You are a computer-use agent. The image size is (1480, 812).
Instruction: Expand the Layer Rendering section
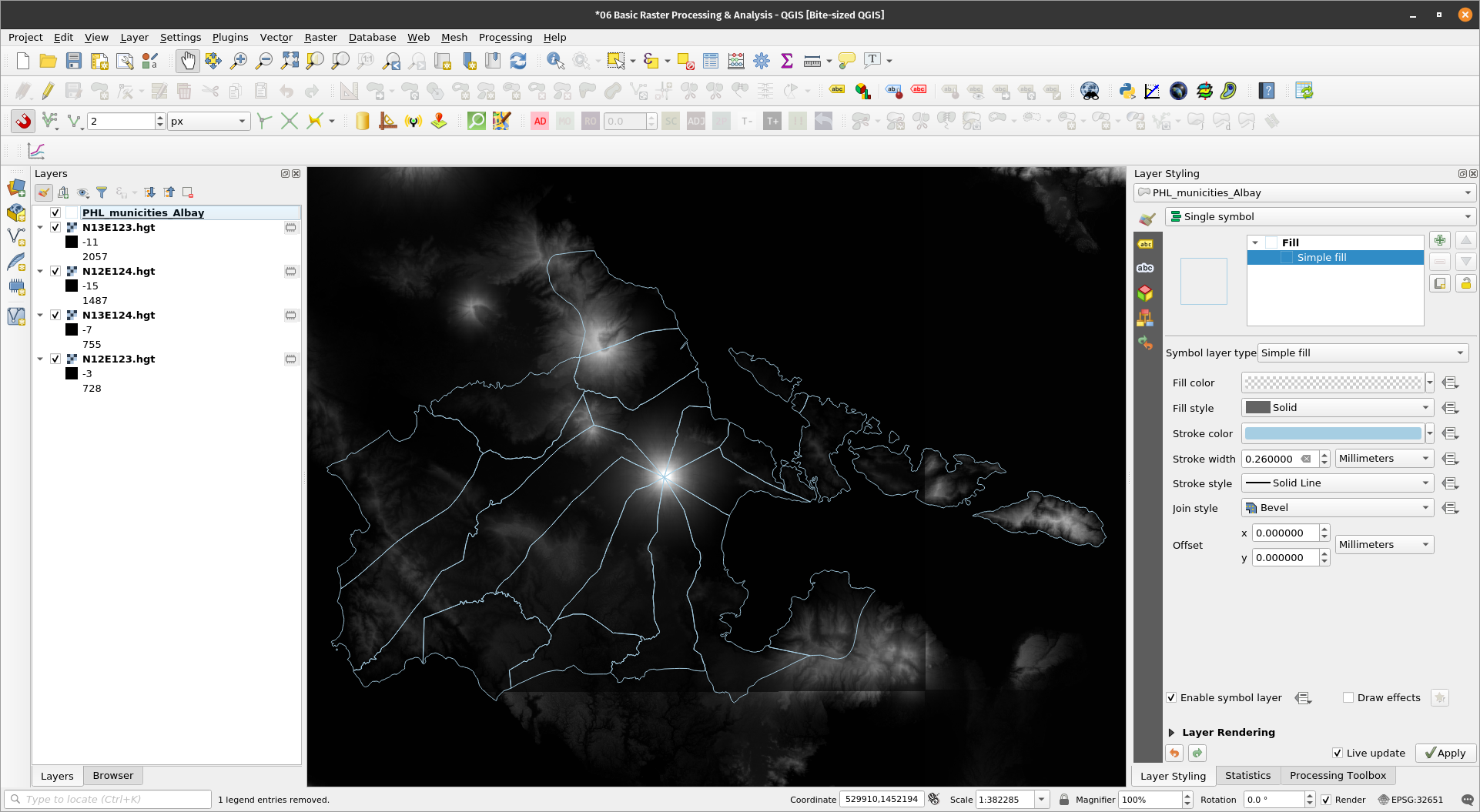pyautogui.click(x=1171, y=733)
